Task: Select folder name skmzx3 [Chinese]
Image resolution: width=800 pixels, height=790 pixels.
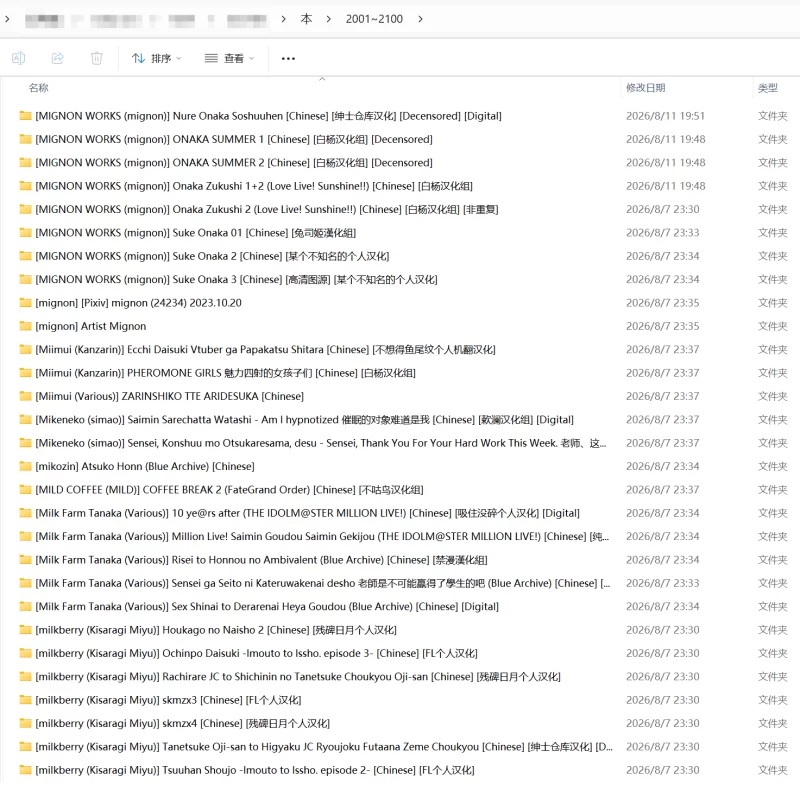Action: (168, 700)
